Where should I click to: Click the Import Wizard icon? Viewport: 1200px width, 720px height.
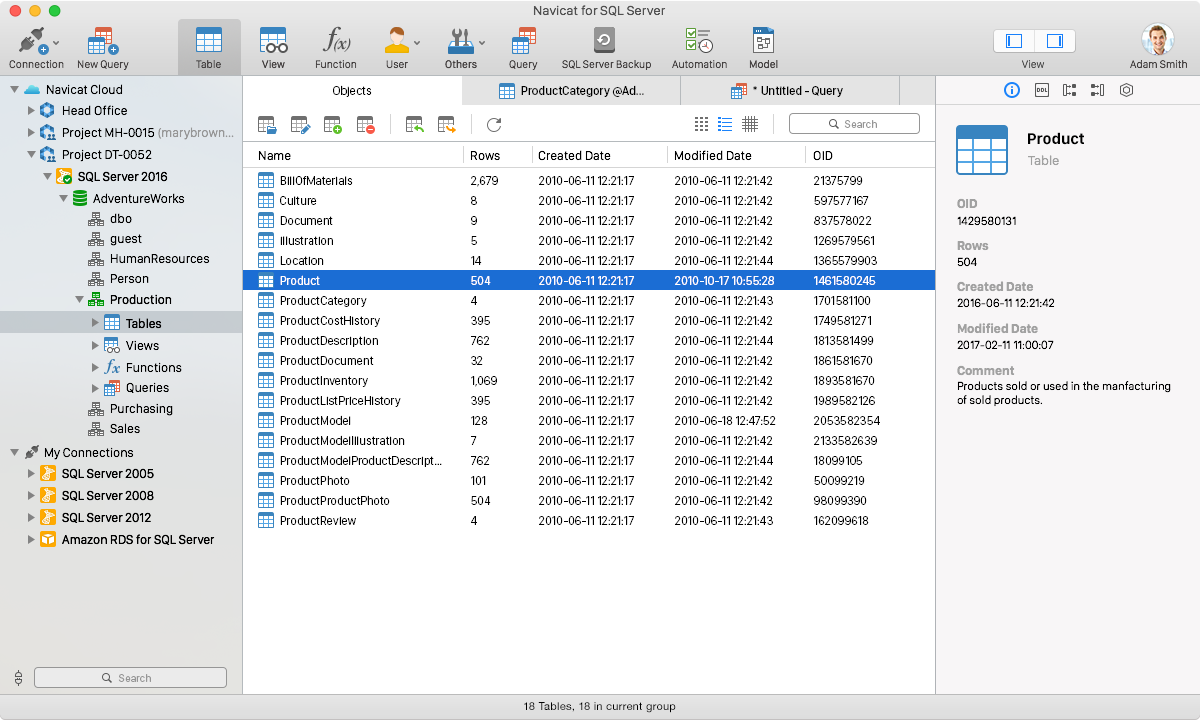pos(414,125)
